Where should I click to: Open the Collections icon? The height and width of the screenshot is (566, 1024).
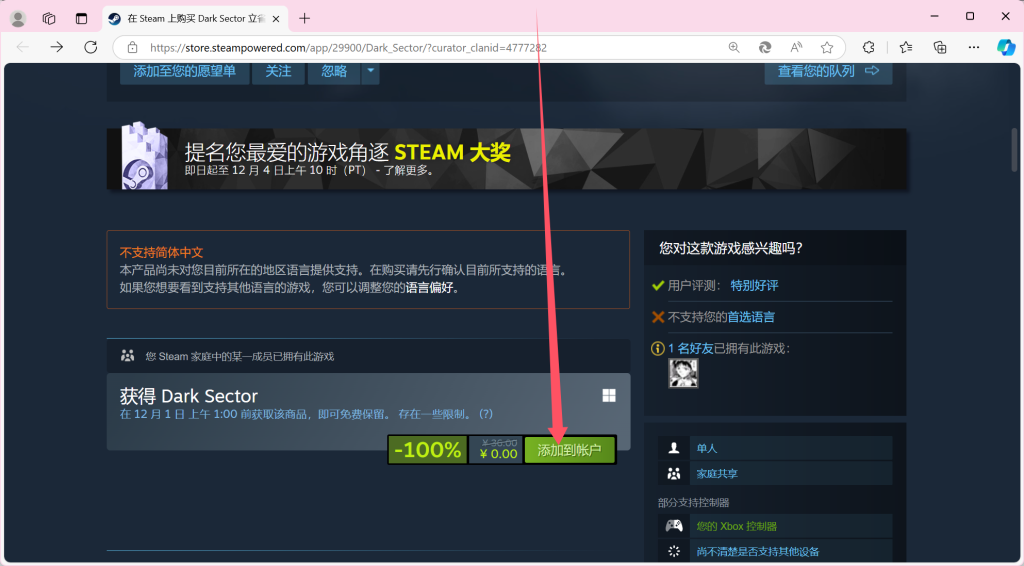(x=940, y=47)
